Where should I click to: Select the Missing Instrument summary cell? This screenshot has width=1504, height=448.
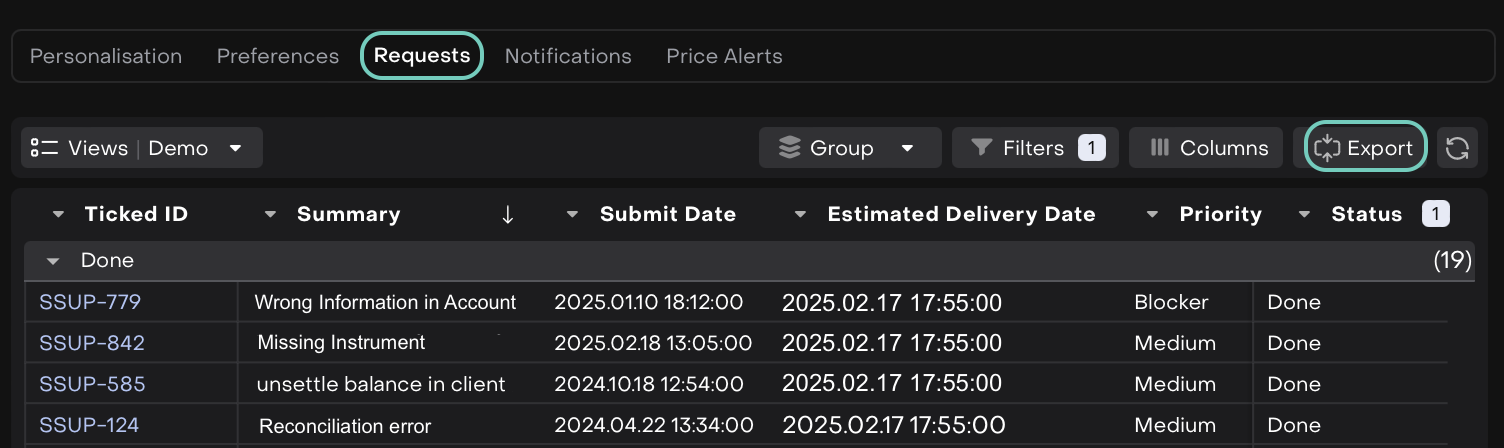pos(341,343)
